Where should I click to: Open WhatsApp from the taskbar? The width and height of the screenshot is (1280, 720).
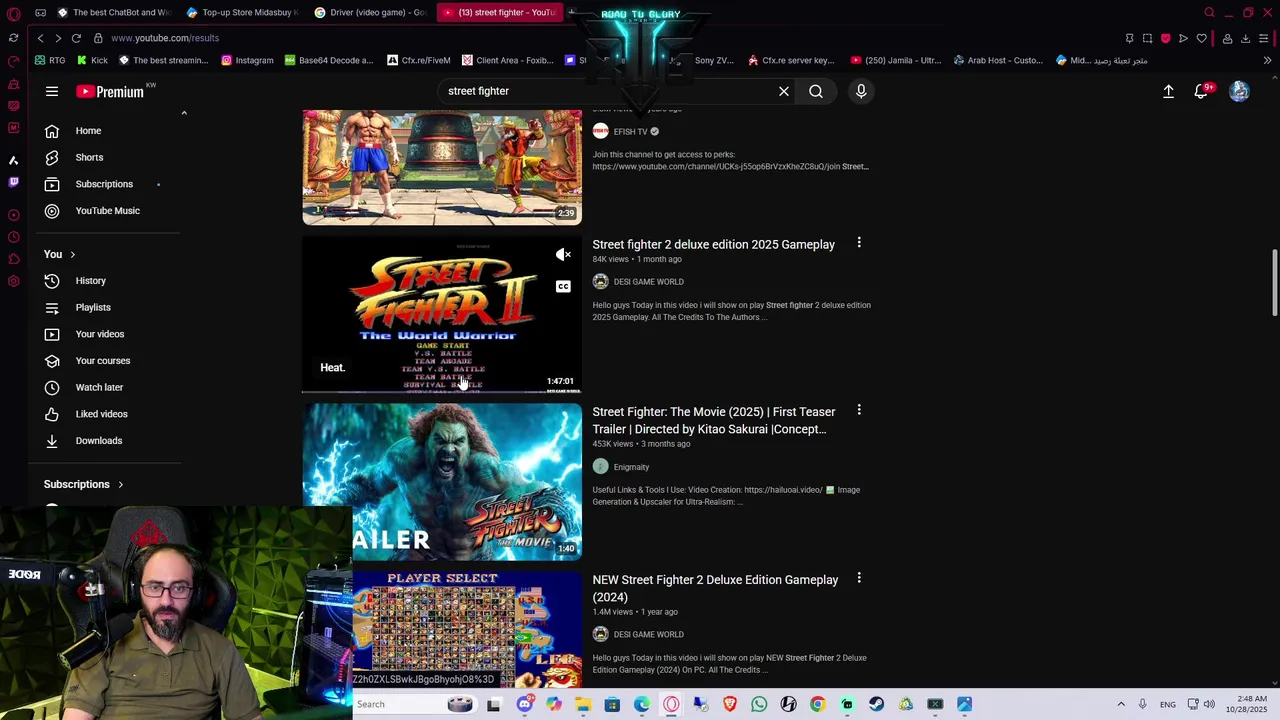point(759,704)
